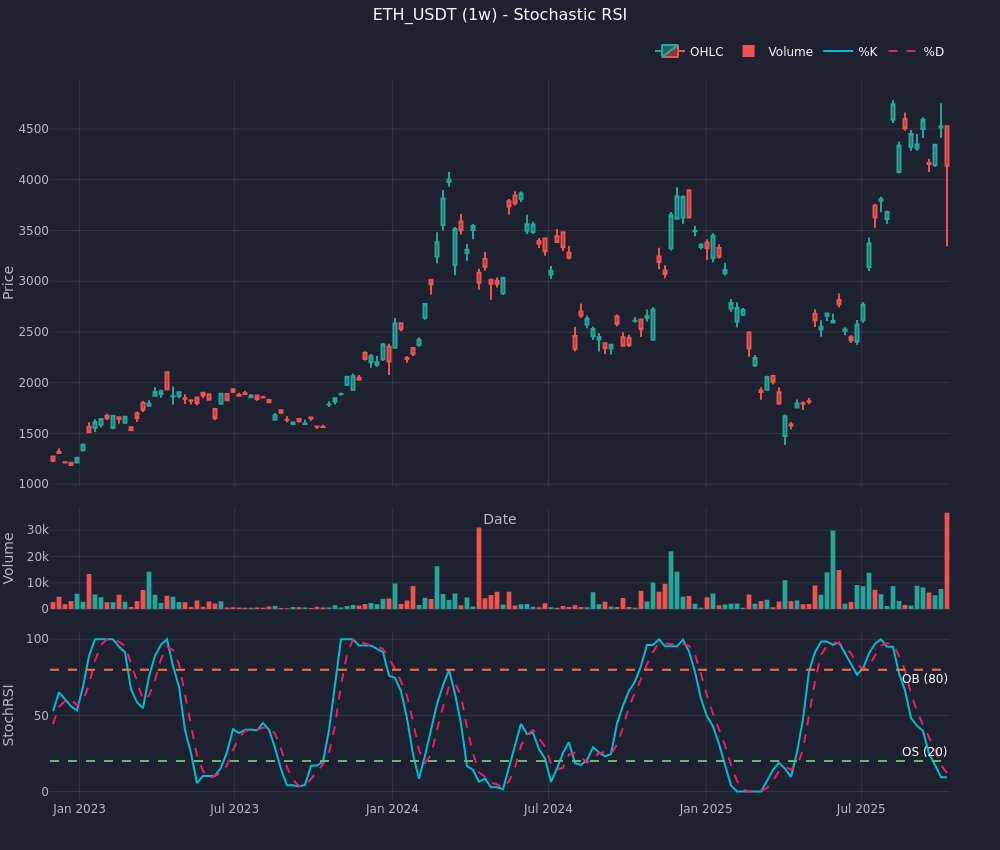1000x850 pixels.
Task: Click the 'OB (80)' overbought annotation
Action: (924, 678)
